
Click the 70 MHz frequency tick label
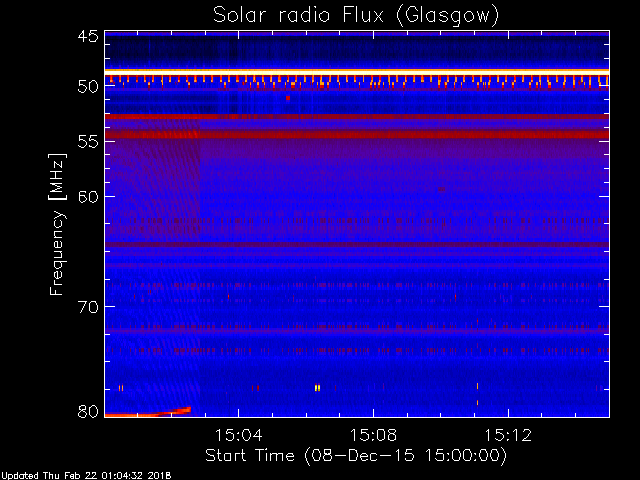pyautogui.click(x=88, y=307)
